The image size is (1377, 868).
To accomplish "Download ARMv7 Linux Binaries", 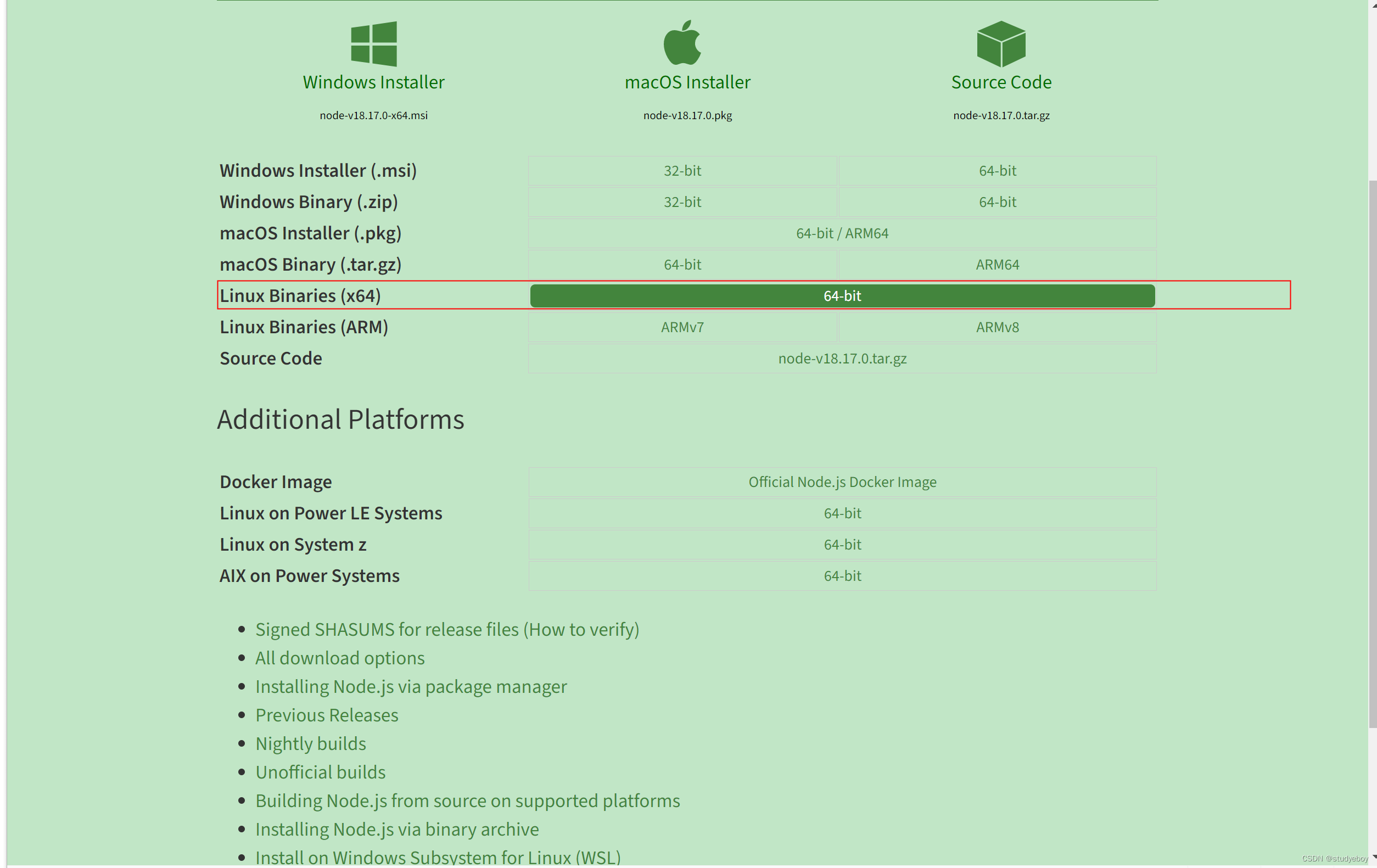I will tap(682, 328).
